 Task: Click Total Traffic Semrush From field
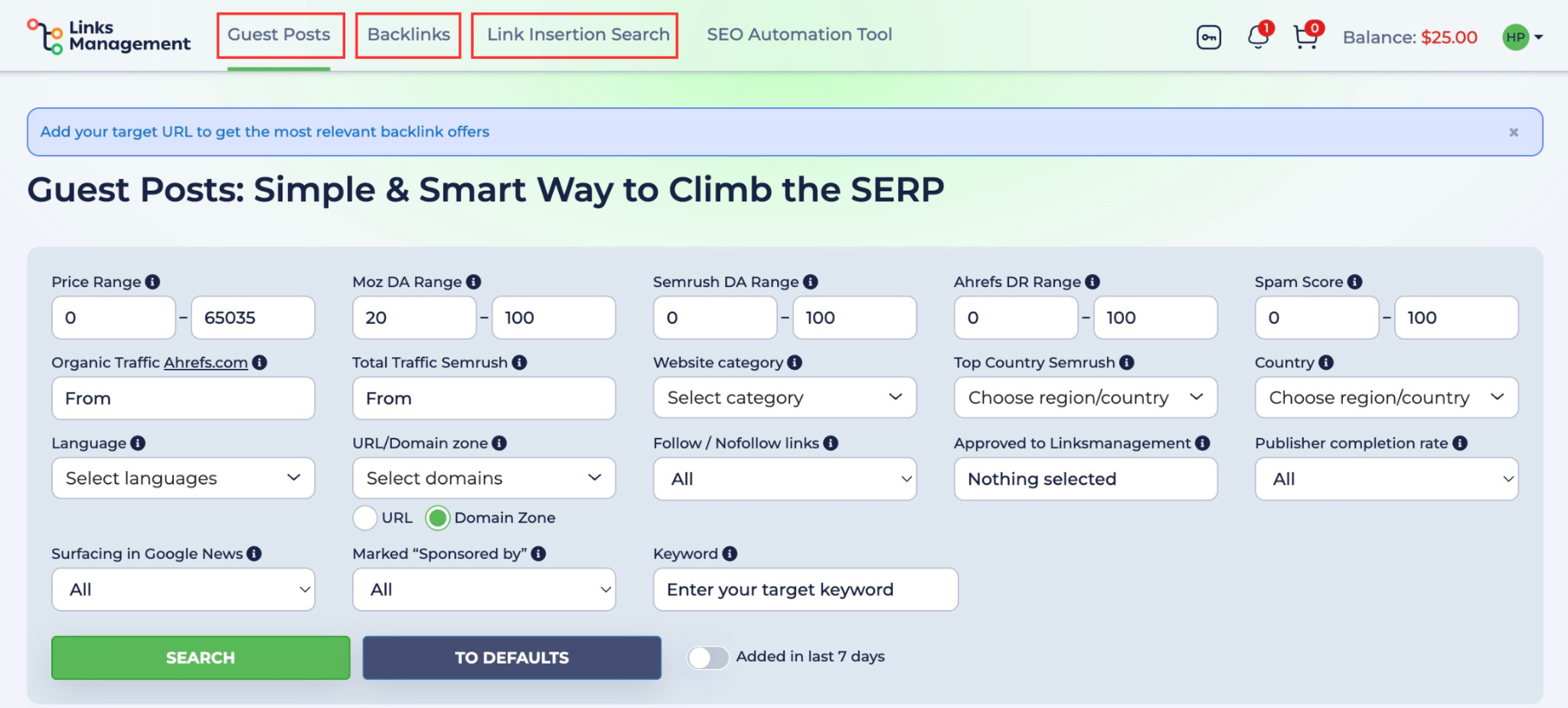(484, 398)
